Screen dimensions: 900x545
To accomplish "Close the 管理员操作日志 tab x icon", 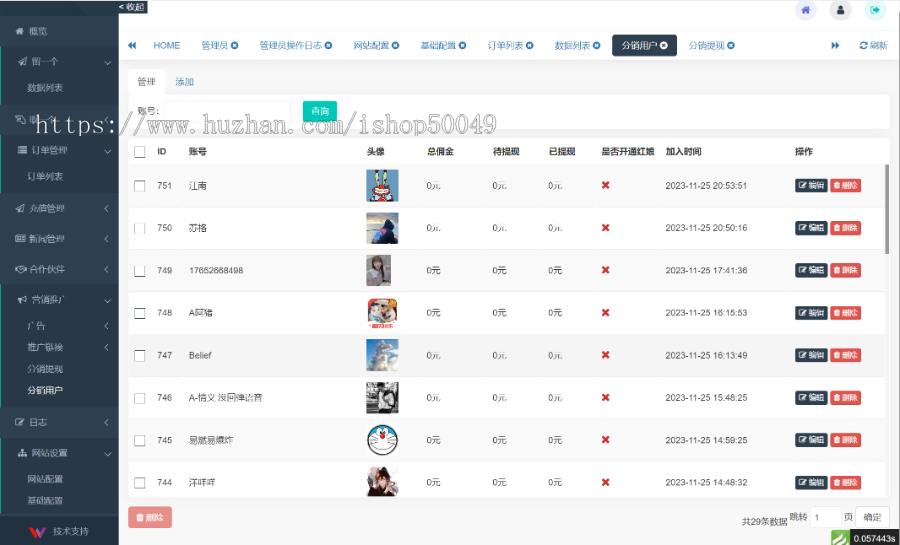I will point(328,45).
